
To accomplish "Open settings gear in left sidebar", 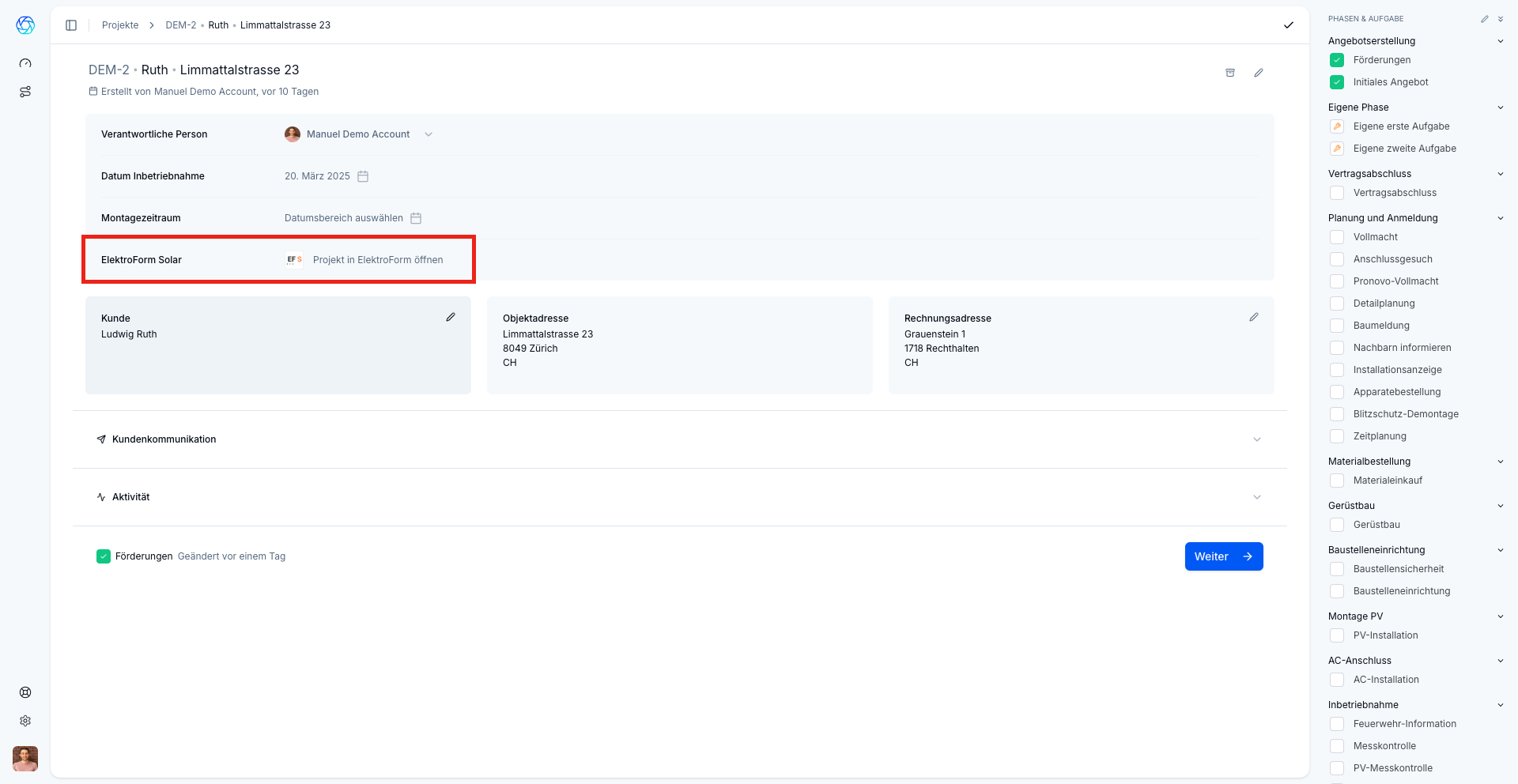I will pyautogui.click(x=25, y=721).
